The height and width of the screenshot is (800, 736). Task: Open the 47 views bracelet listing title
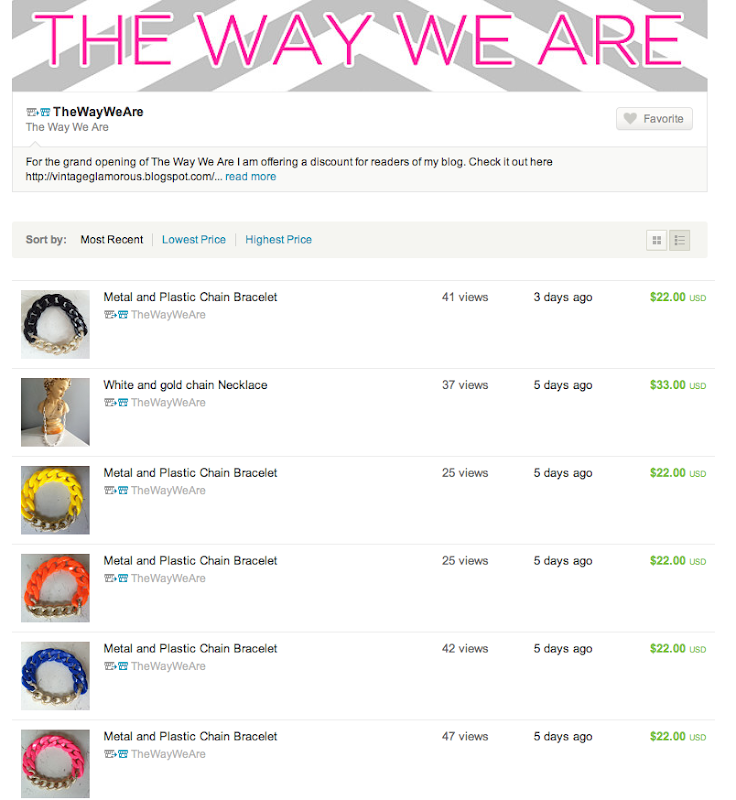[x=190, y=736]
